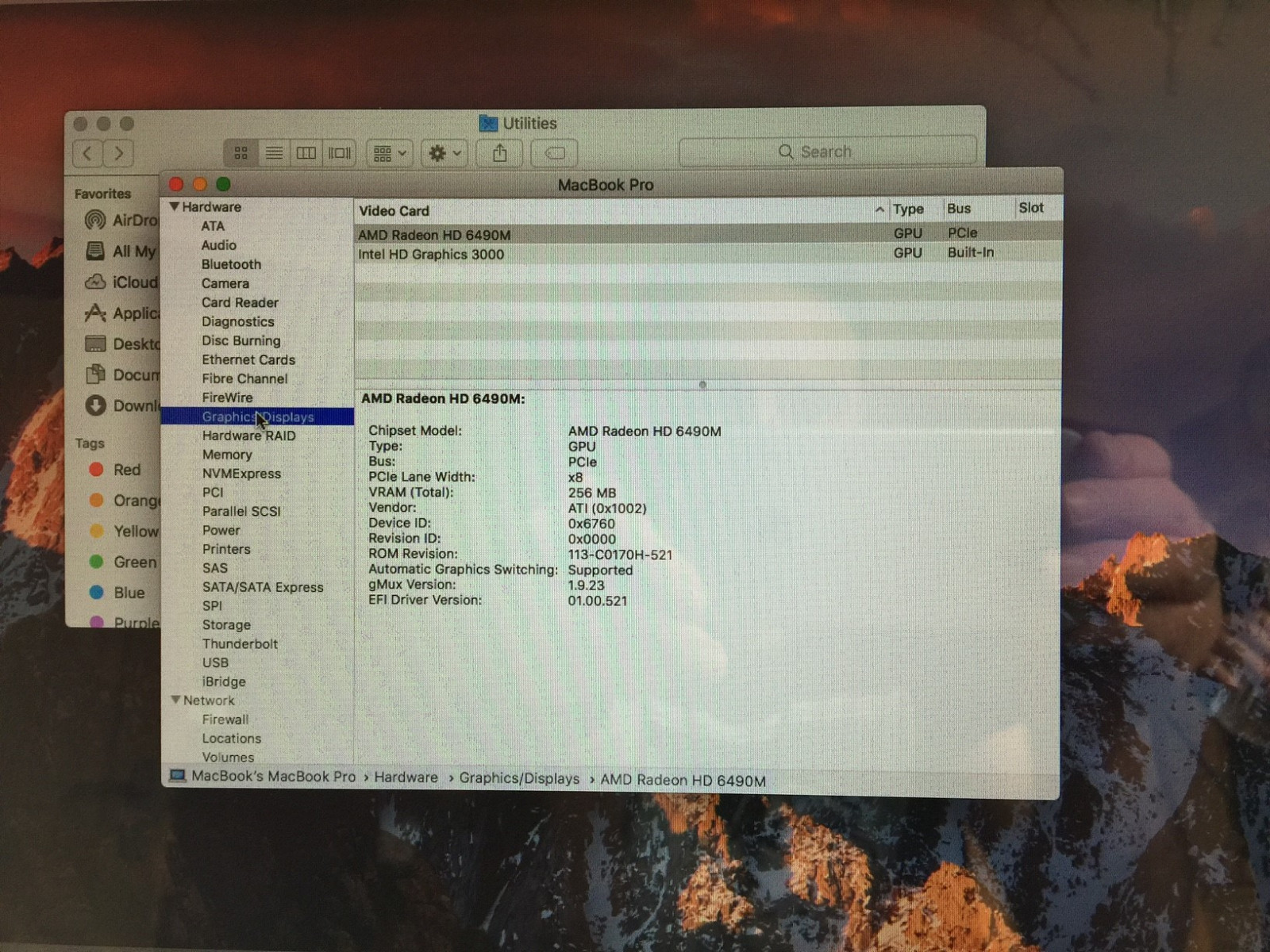The width and height of the screenshot is (1270, 952).
Task: Select Power in the sidebar
Action: click(221, 530)
